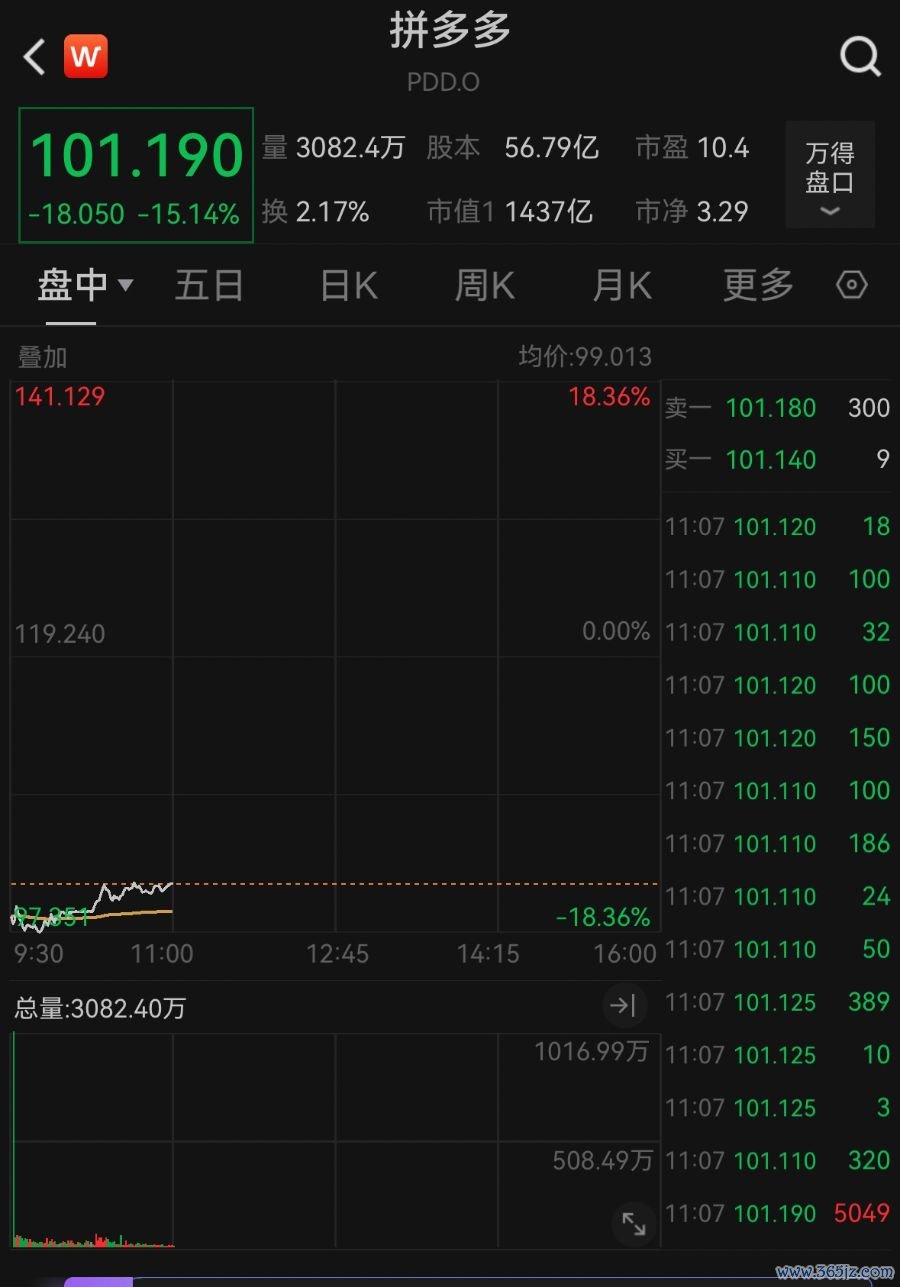
Task: Switch to the 日K tab
Action: coord(349,286)
